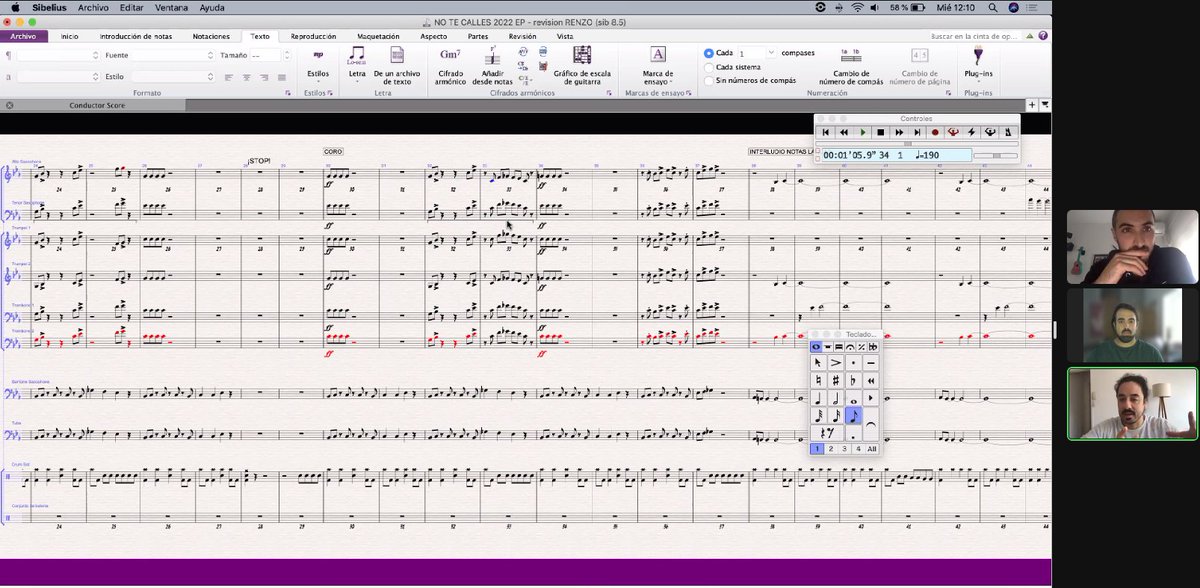
Task: Select the tenuto dash in keypad
Action: [871, 362]
